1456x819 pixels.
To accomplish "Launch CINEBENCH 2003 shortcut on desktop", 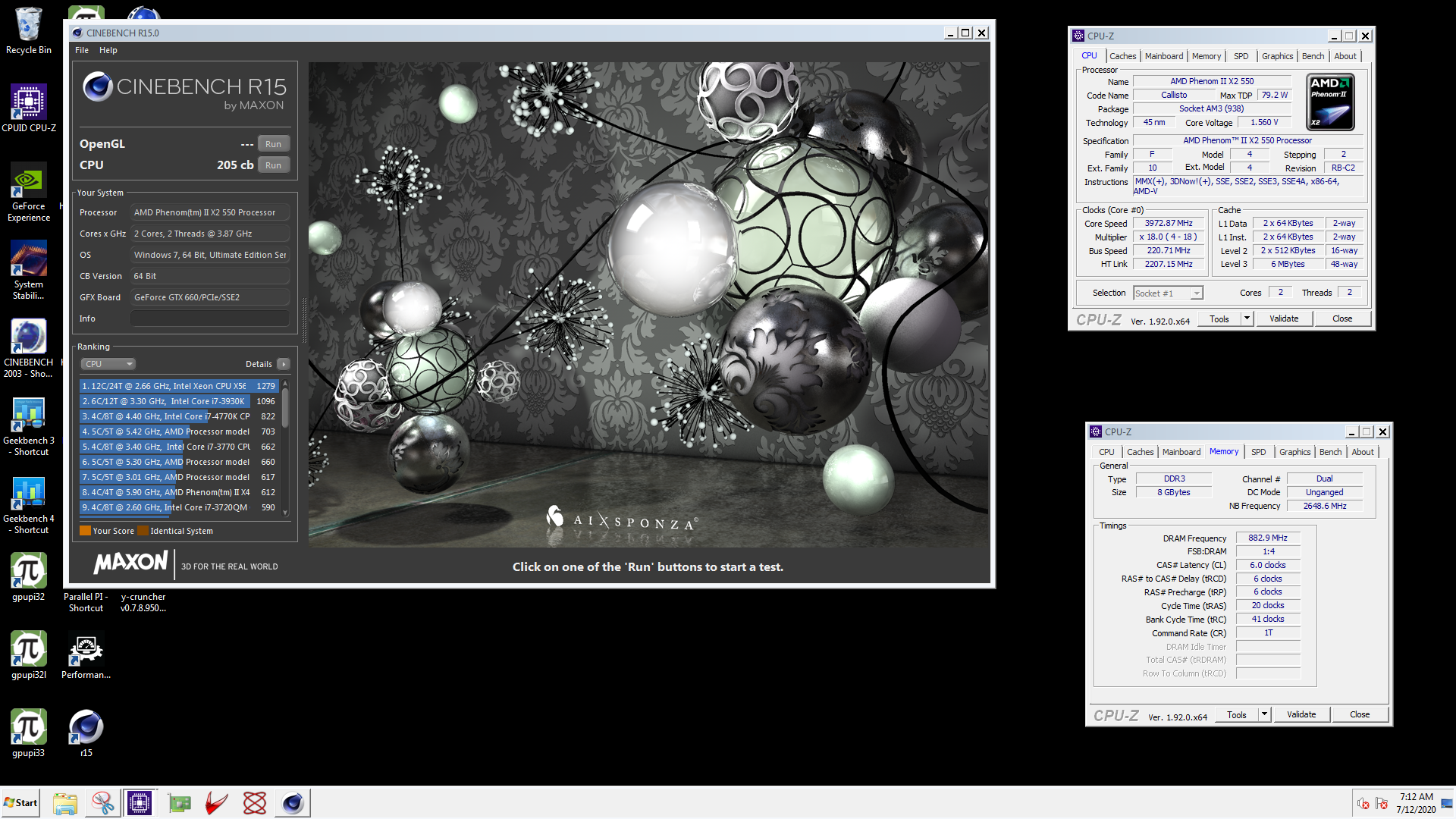I will 29,348.
